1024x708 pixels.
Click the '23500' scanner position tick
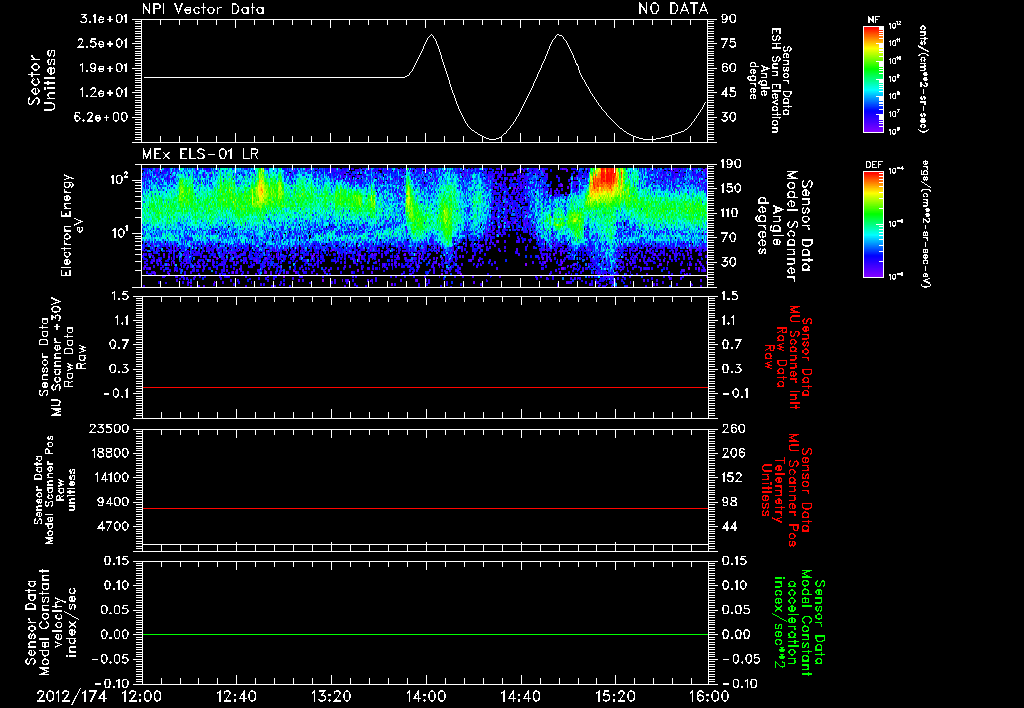coord(108,428)
